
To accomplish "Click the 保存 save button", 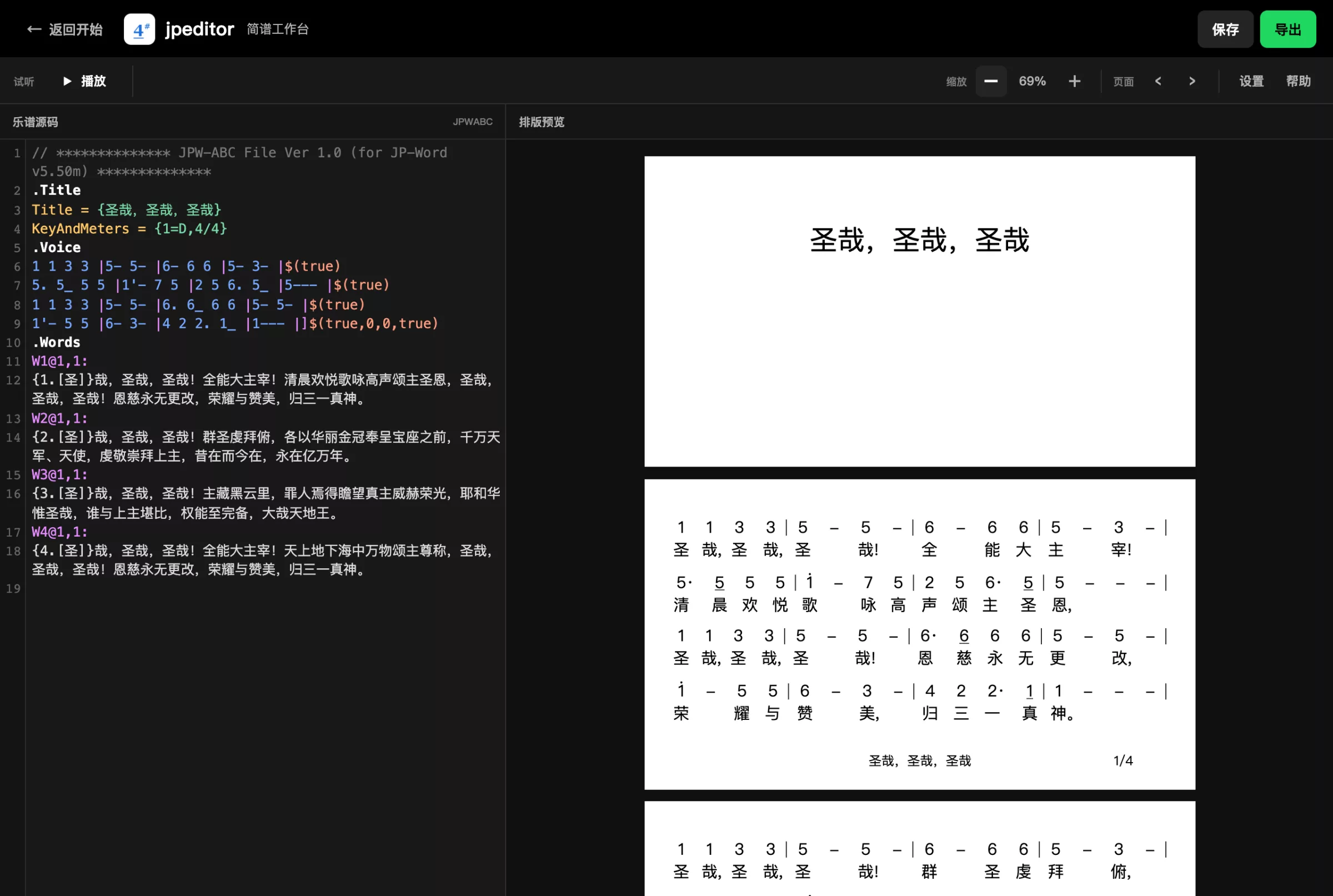I will coord(1225,29).
